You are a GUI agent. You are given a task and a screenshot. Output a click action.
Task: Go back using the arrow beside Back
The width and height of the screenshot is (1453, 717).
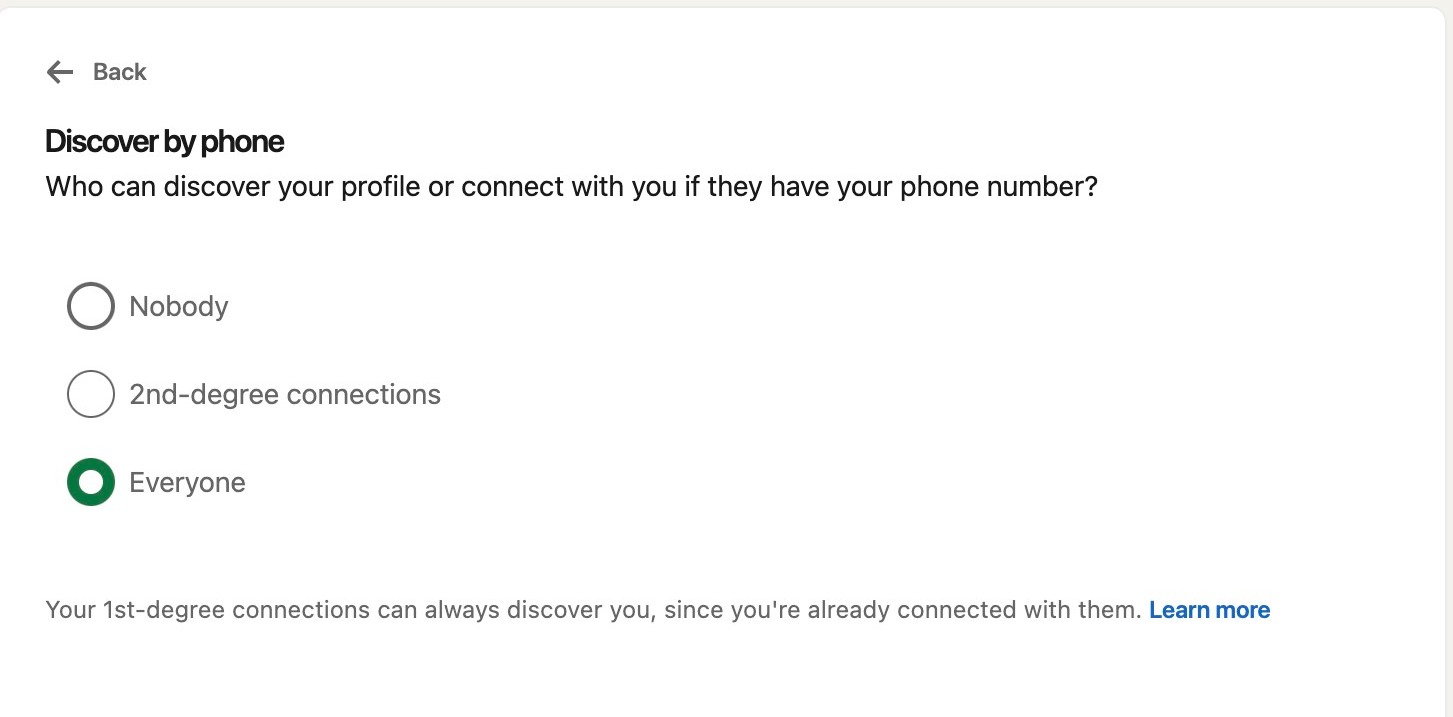(x=60, y=72)
